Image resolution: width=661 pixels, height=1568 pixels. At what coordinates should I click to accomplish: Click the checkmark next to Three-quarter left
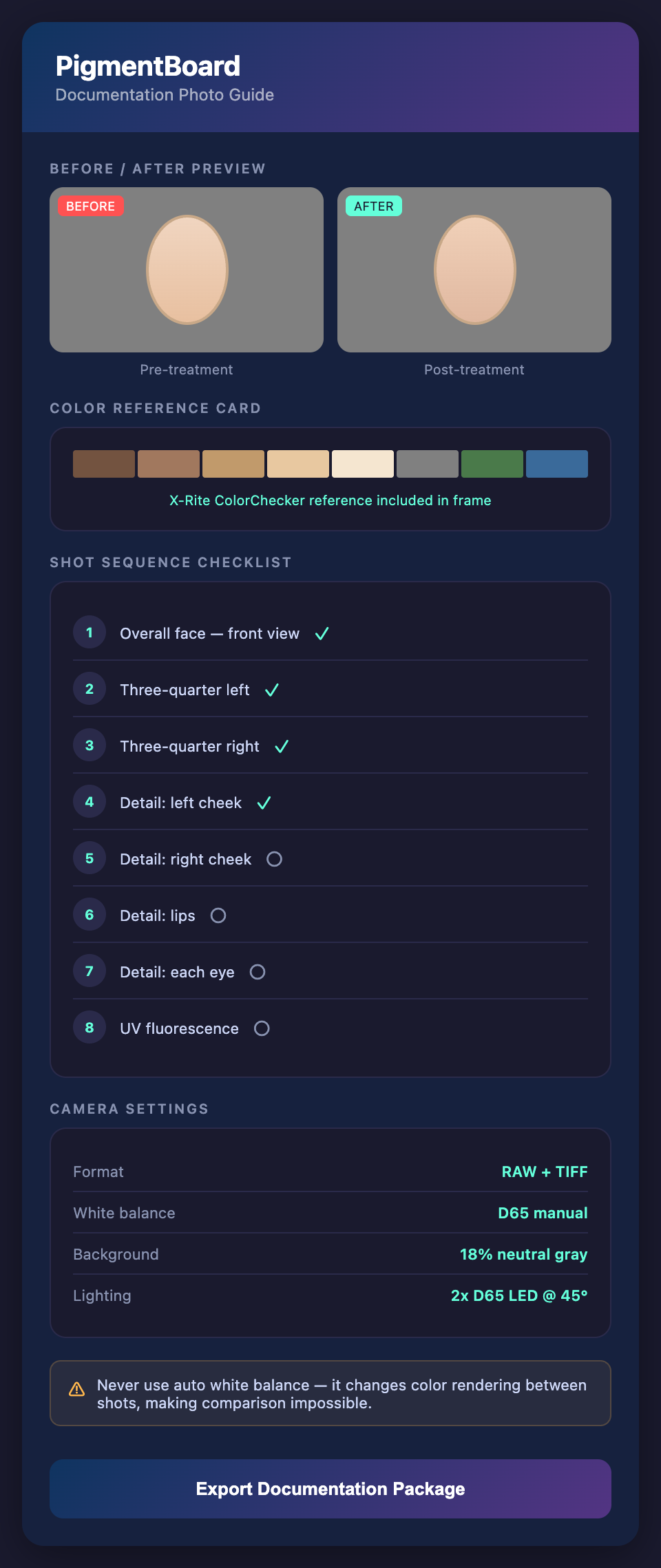point(272,690)
